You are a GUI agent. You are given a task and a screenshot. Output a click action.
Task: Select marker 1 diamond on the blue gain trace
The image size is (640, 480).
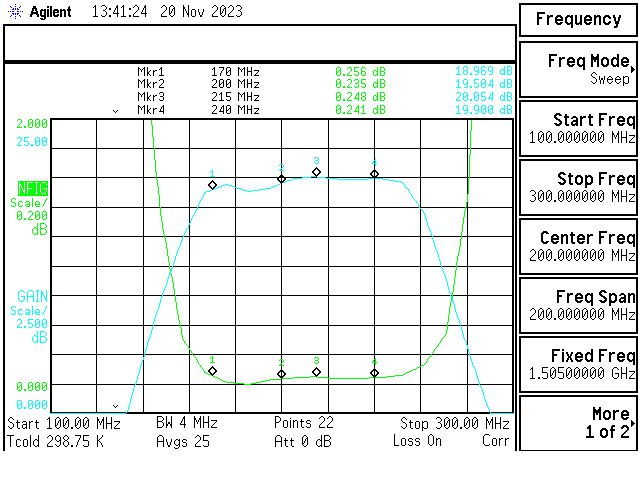(x=212, y=185)
